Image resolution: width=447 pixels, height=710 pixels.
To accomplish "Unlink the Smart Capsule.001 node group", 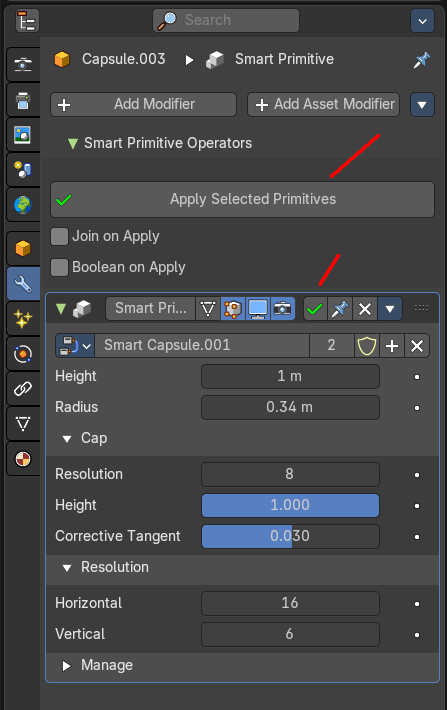I will [417, 346].
